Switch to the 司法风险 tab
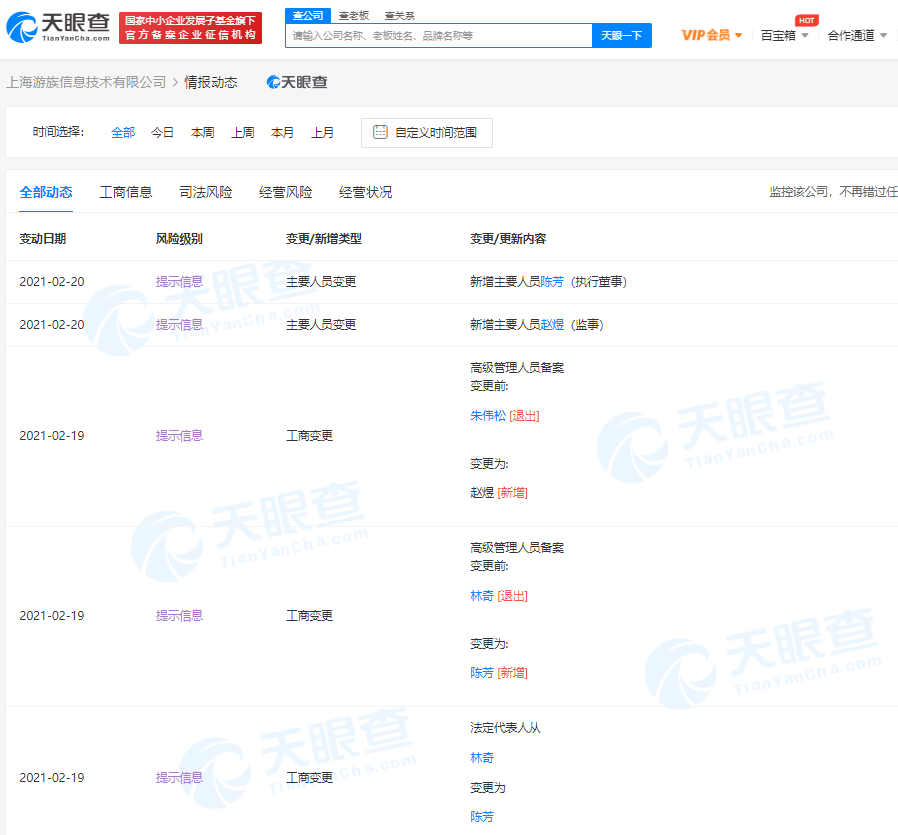The height and width of the screenshot is (835, 898). (x=206, y=192)
